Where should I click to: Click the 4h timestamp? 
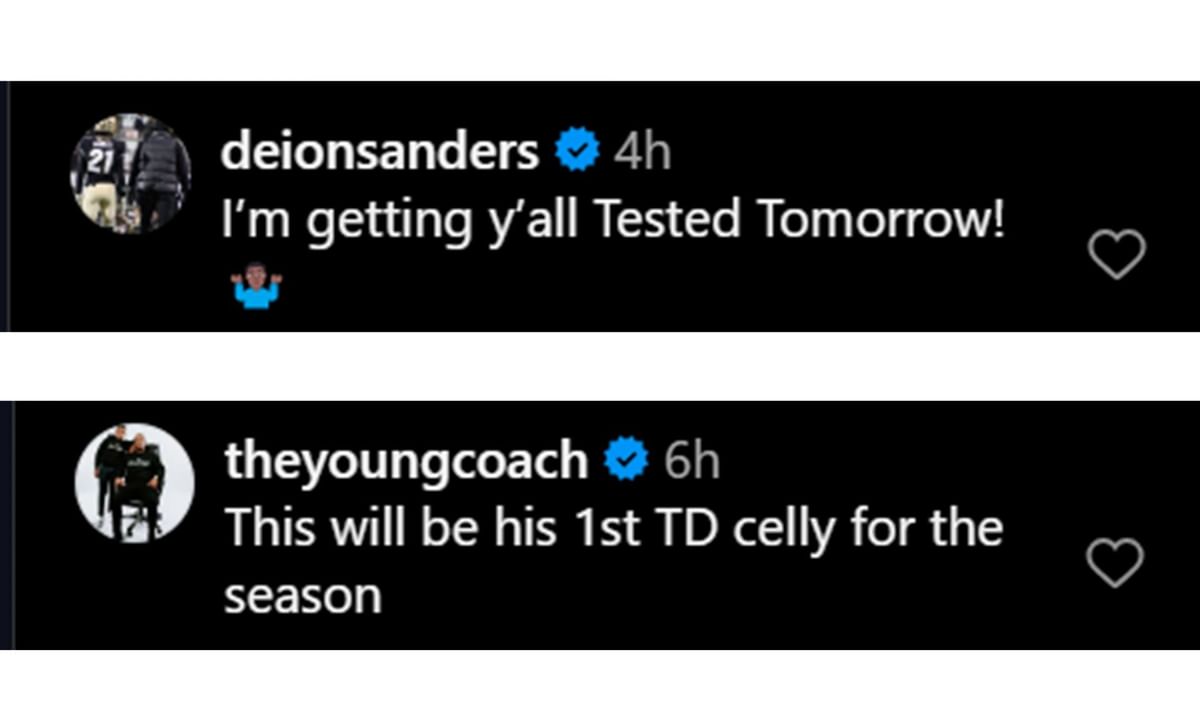tap(642, 154)
